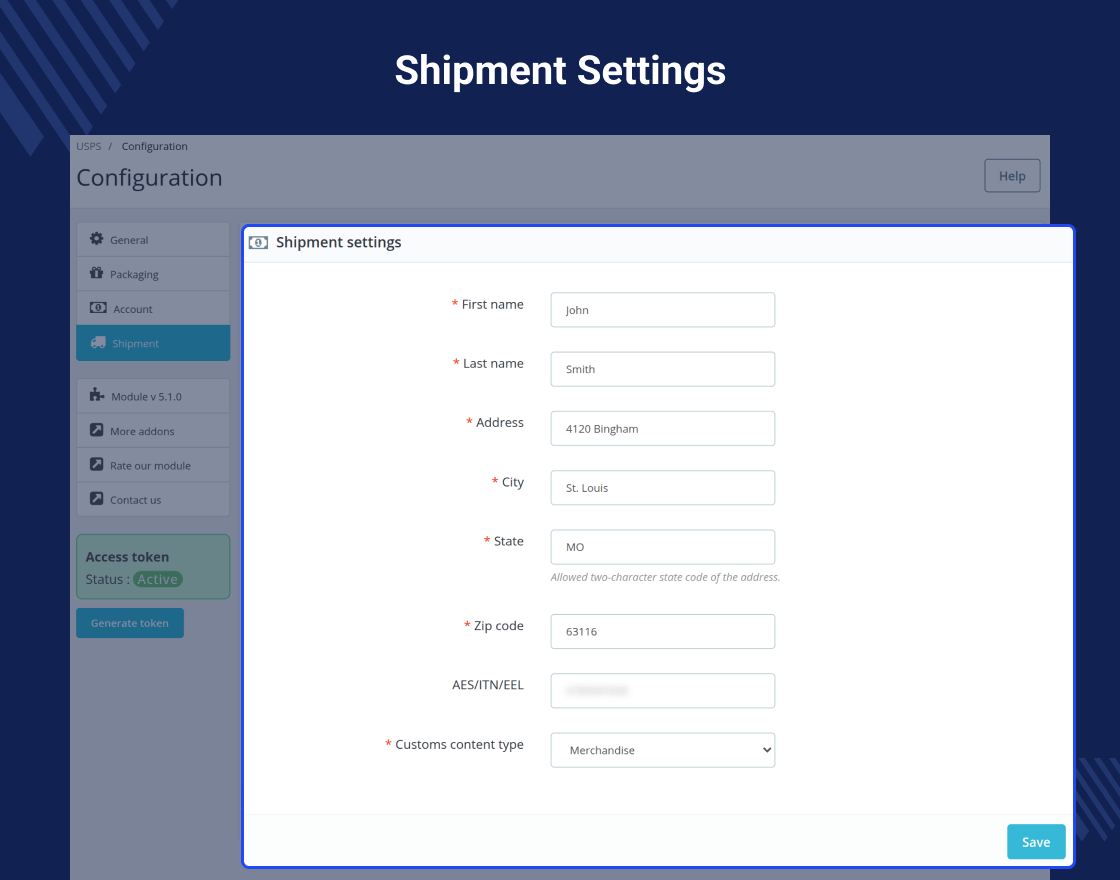The width and height of the screenshot is (1120, 880).
Task: Click the Shipment settings panel header icon
Action: coord(258,242)
